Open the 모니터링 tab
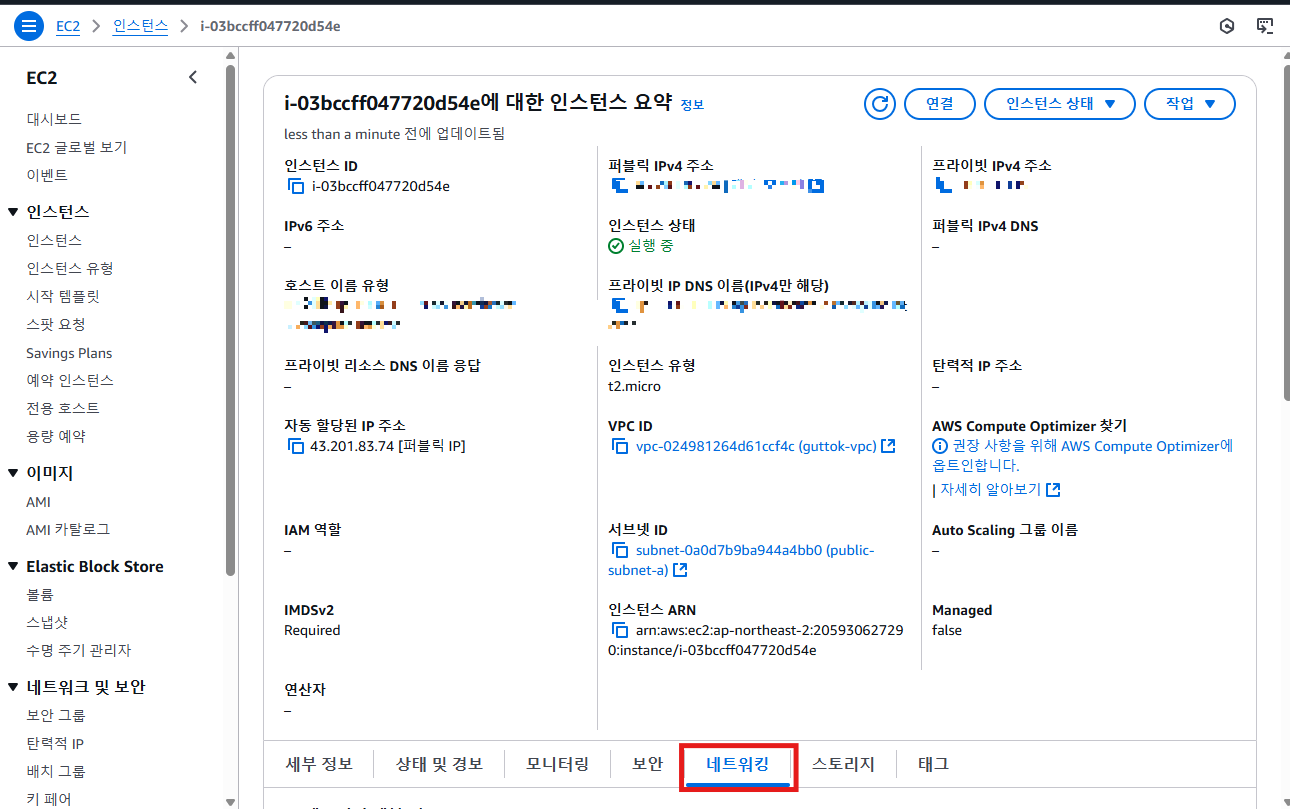The width and height of the screenshot is (1290, 809). pyautogui.click(x=558, y=764)
